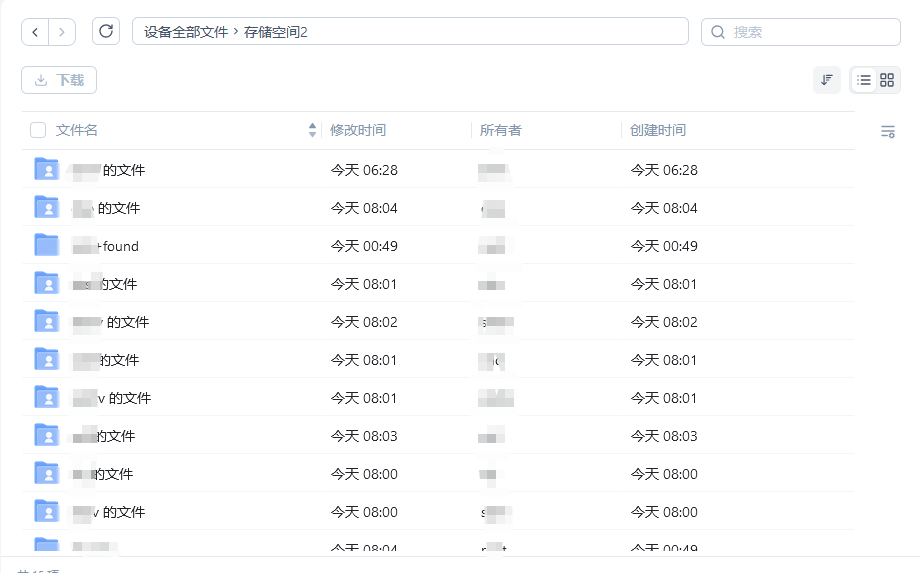
Task: Click the 修改时间 column header
Action: pos(358,130)
